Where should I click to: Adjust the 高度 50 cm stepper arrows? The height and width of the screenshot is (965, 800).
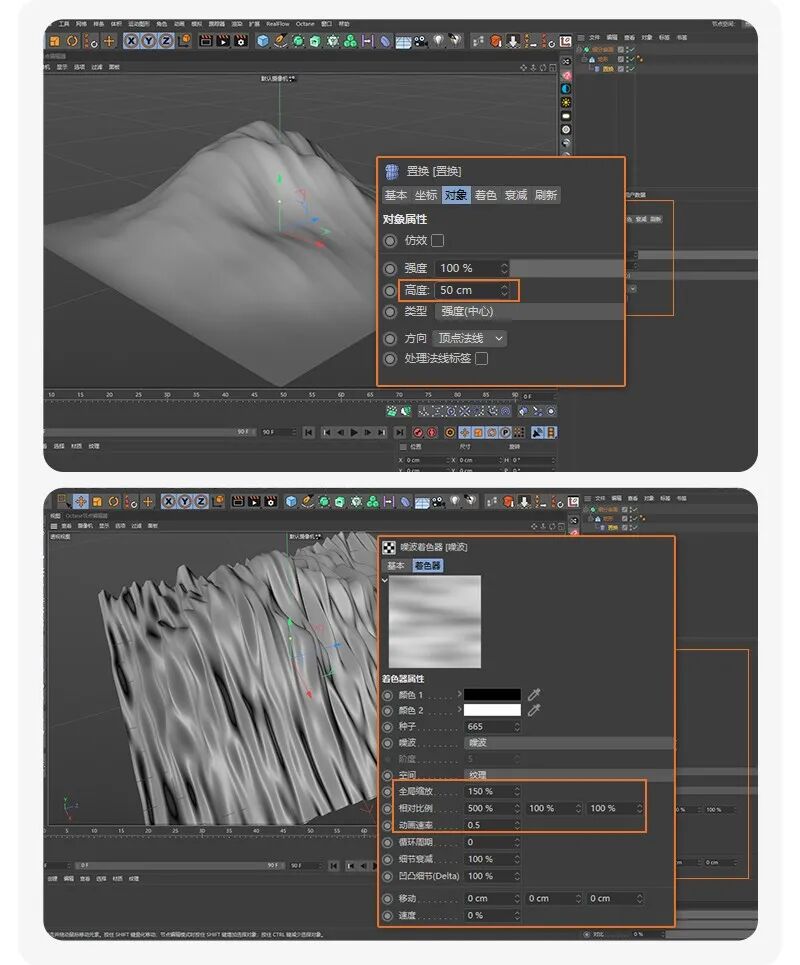point(504,290)
